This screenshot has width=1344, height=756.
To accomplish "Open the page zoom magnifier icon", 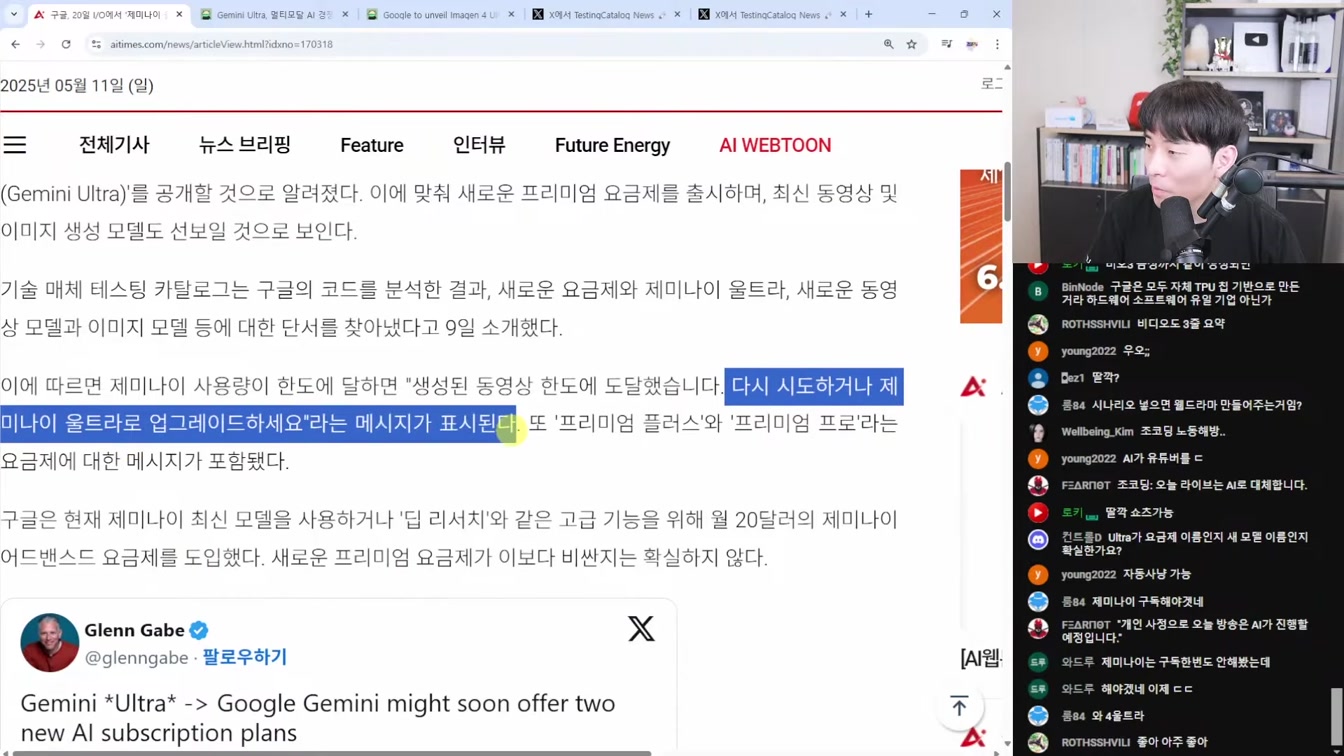I will click(888, 44).
